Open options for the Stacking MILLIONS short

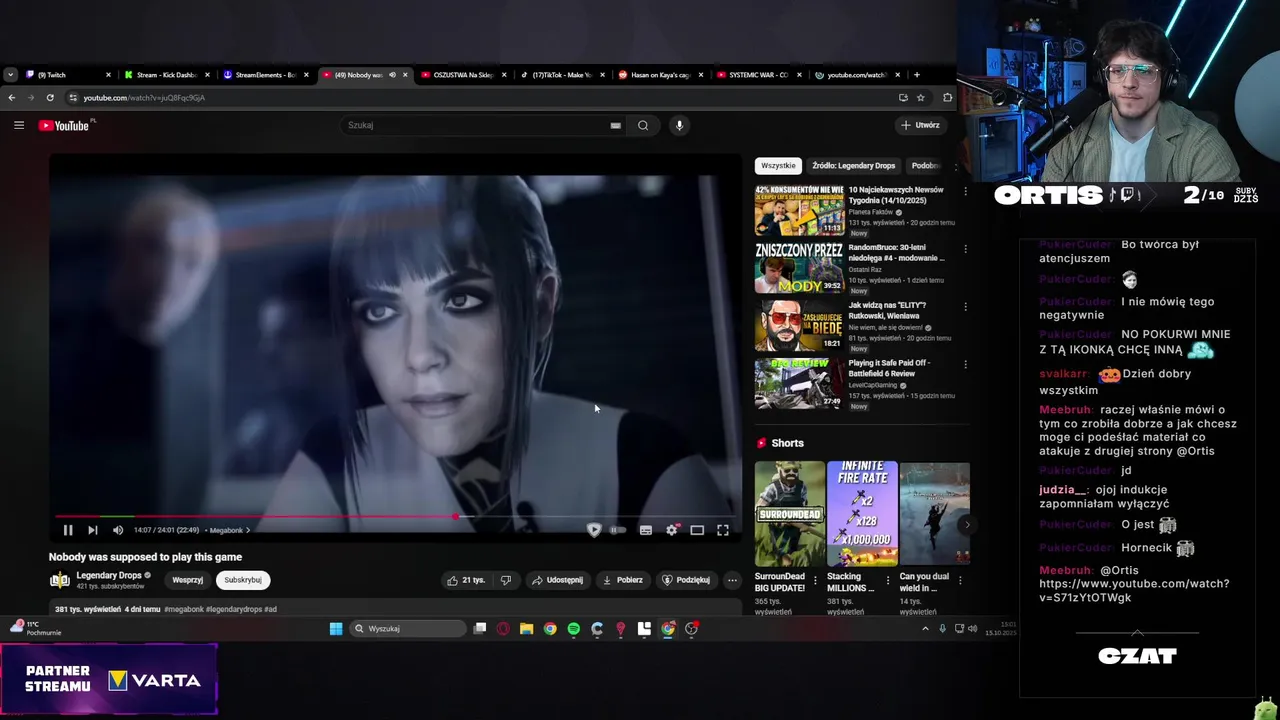coord(887,580)
